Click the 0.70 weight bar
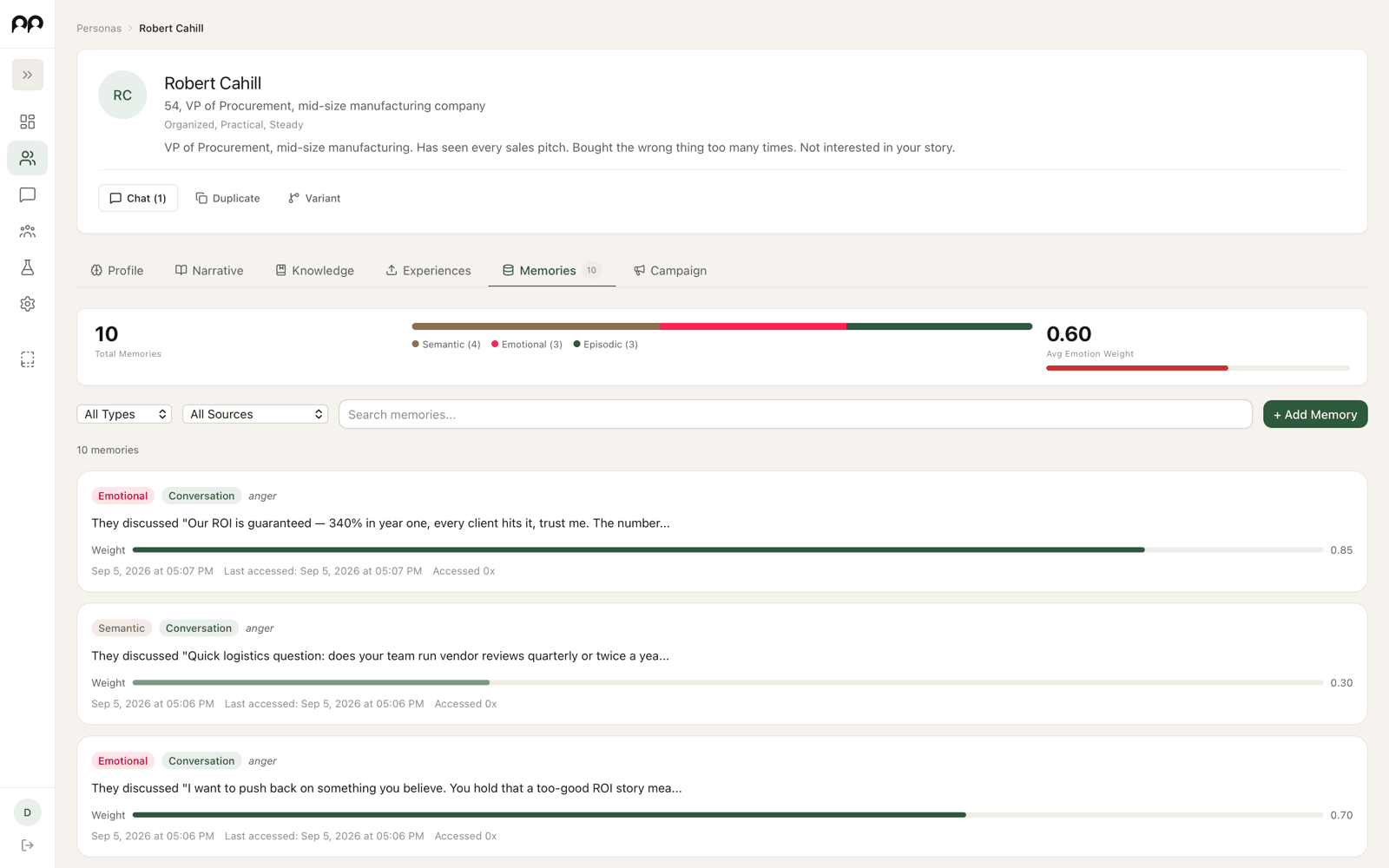Viewport: 1389px width, 868px height. coord(727,815)
